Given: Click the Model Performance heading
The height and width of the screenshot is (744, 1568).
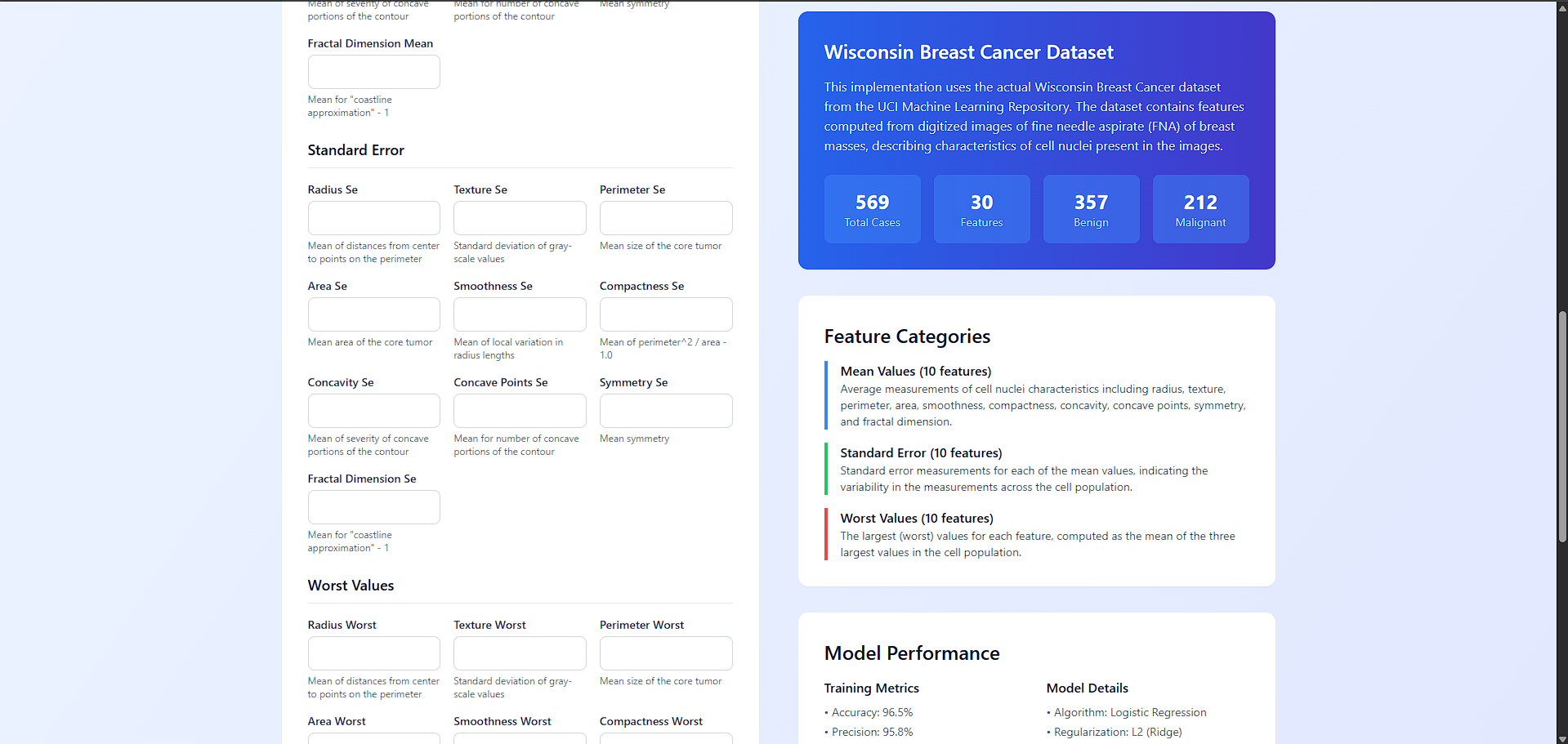Looking at the screenshot, I should tap(912, 653).
